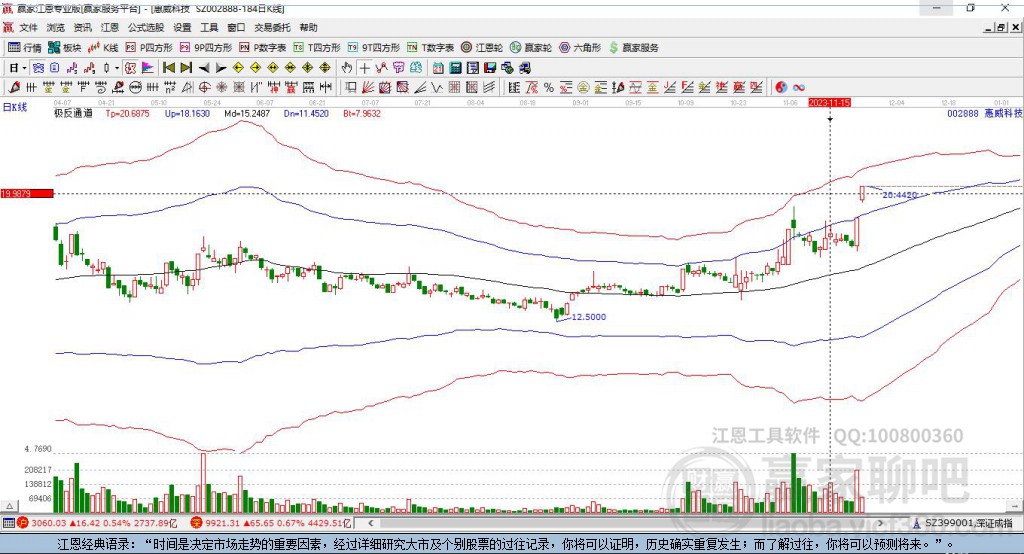Screen dimensions: 1024x554
Task: Click the 2023-11-15 date marker
Action: coord(829,103)
